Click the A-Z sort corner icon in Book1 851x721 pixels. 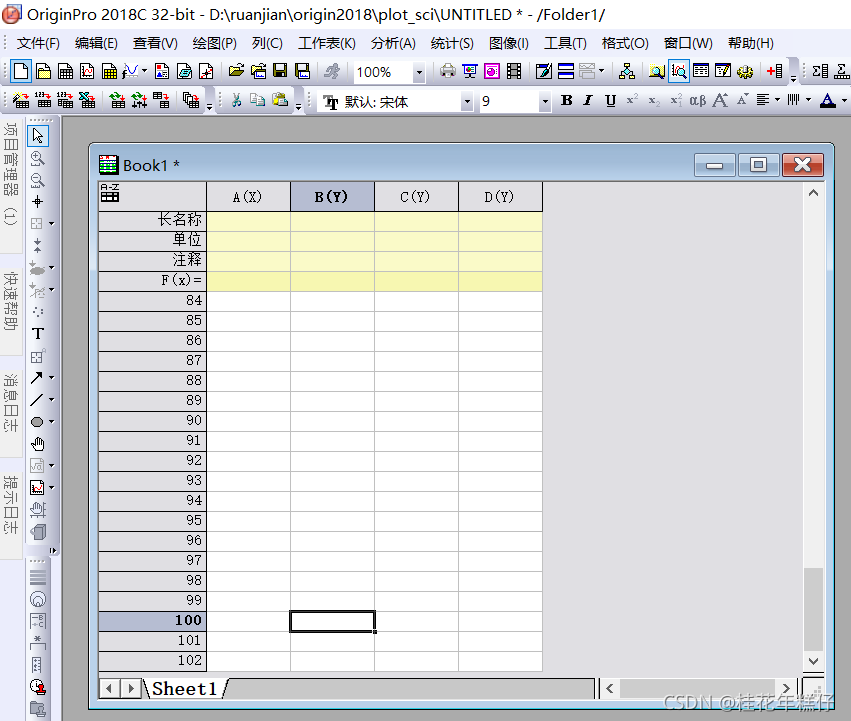click(x=110, y=192)
